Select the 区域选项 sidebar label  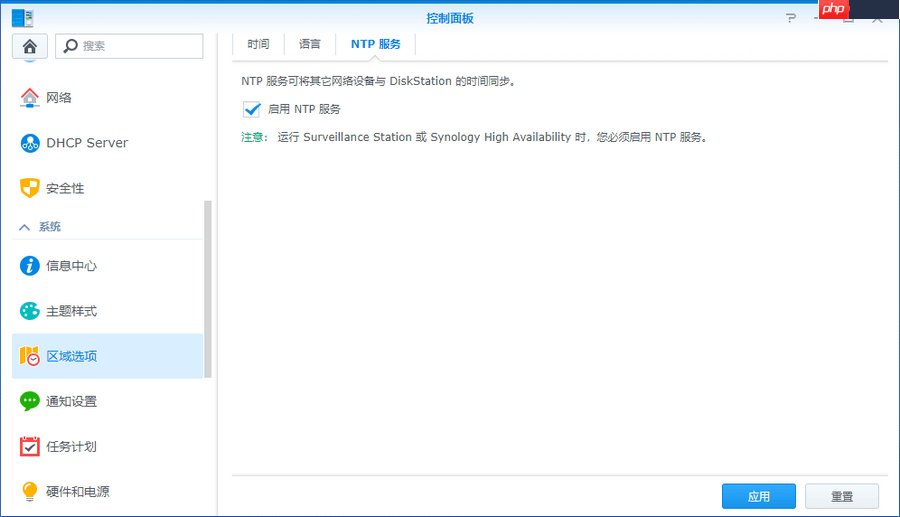click(x=71, y=356)
